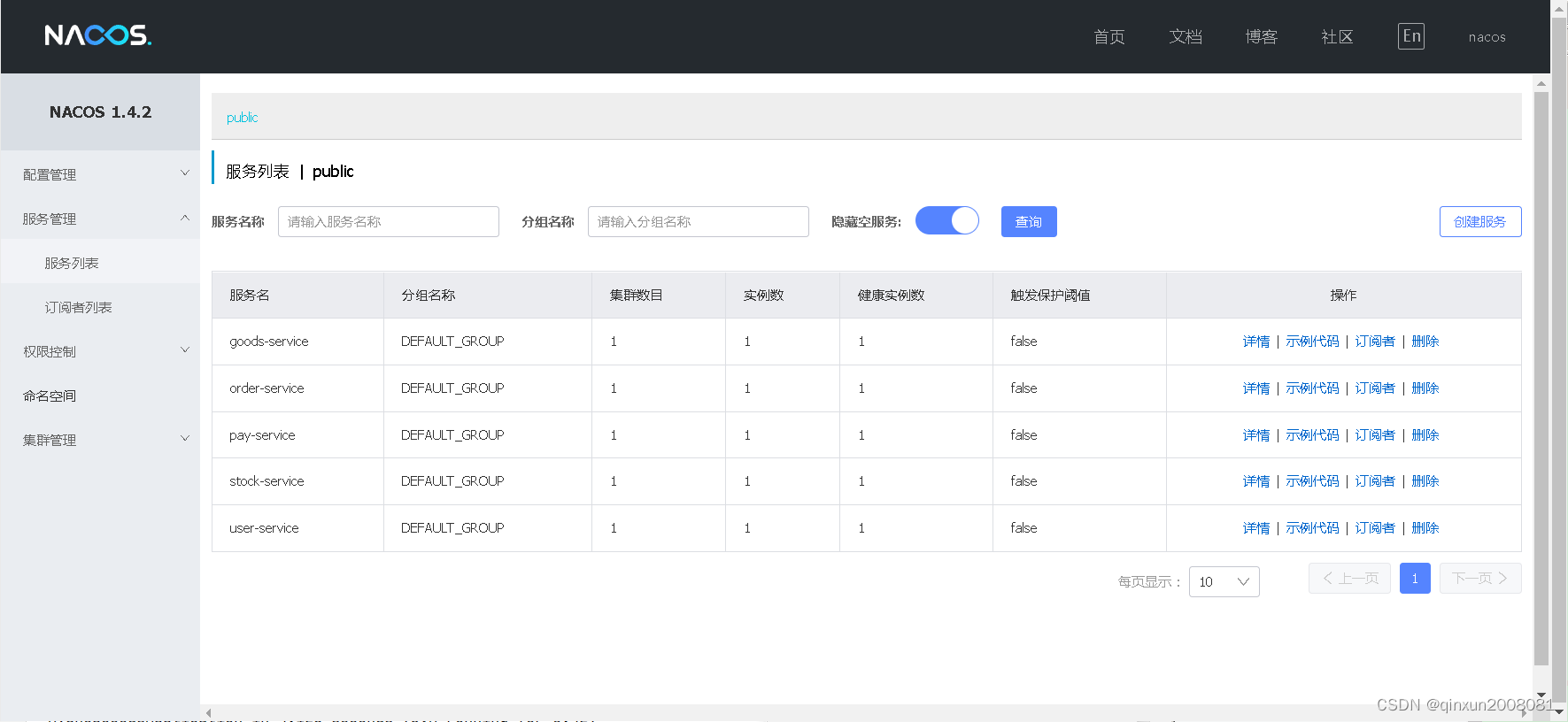Screen dimensions: 1568x722
Task: Click the 下一页 next page button
Action: click(1480, 578)
